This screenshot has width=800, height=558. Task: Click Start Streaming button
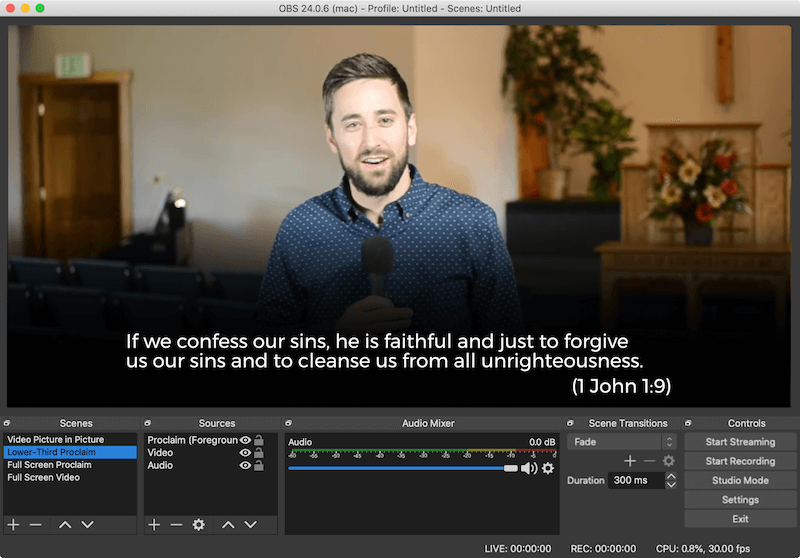pos(740,442)
